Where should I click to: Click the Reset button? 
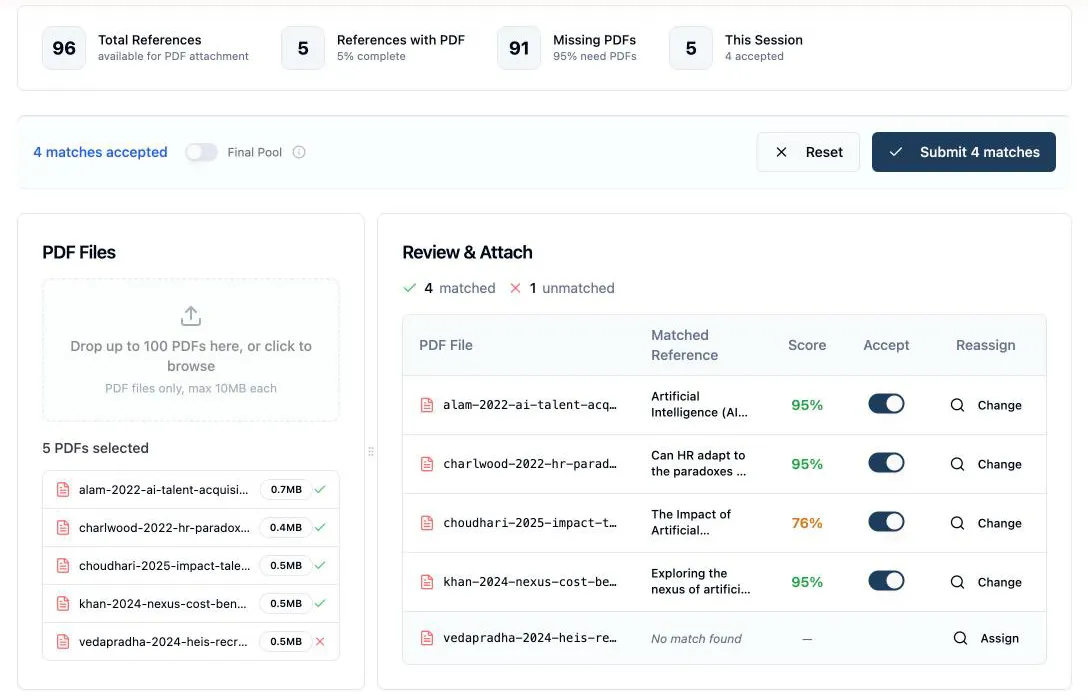click(808, 152)
